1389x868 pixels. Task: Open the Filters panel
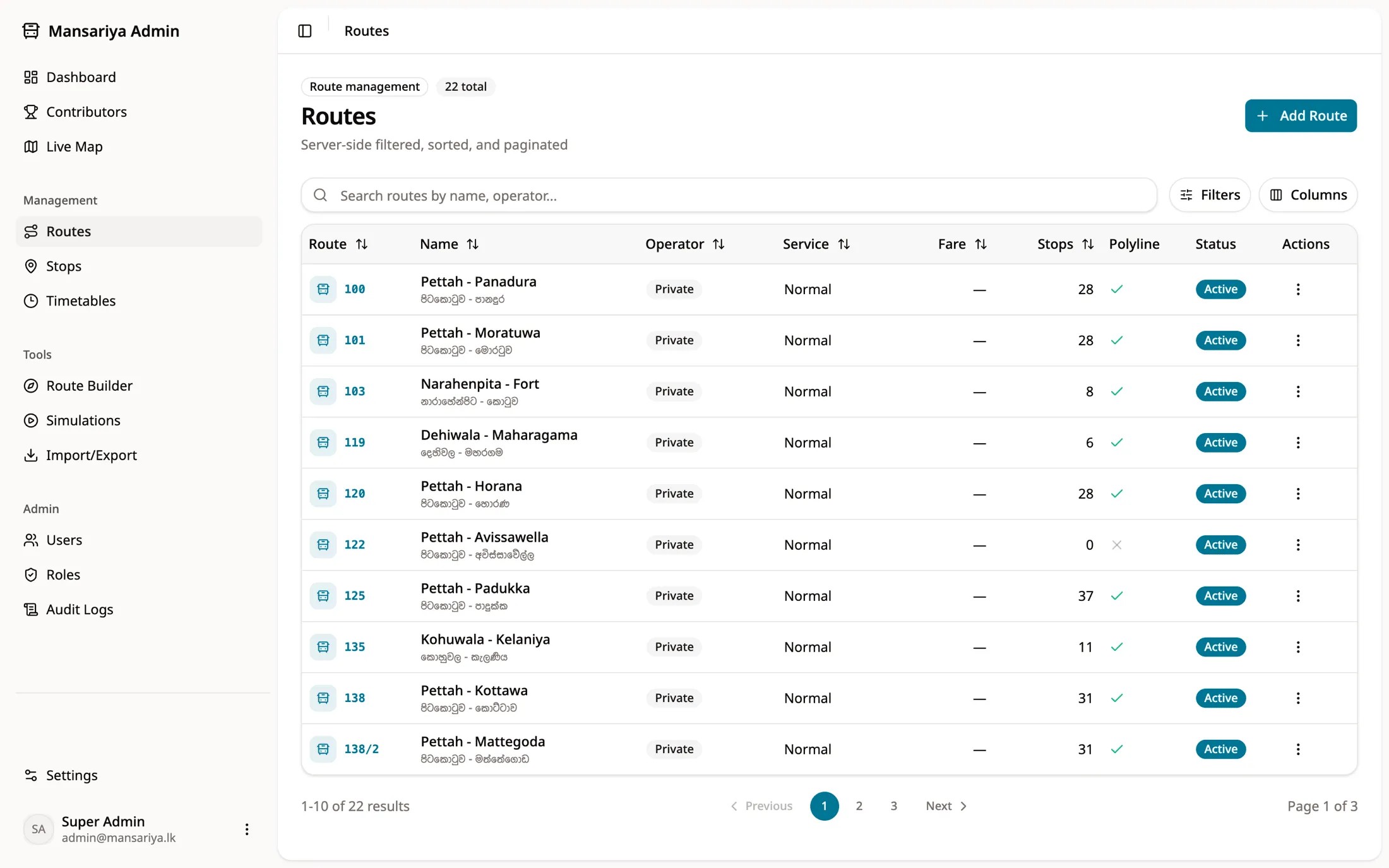pyautogui.click(x=1210, y=195)
